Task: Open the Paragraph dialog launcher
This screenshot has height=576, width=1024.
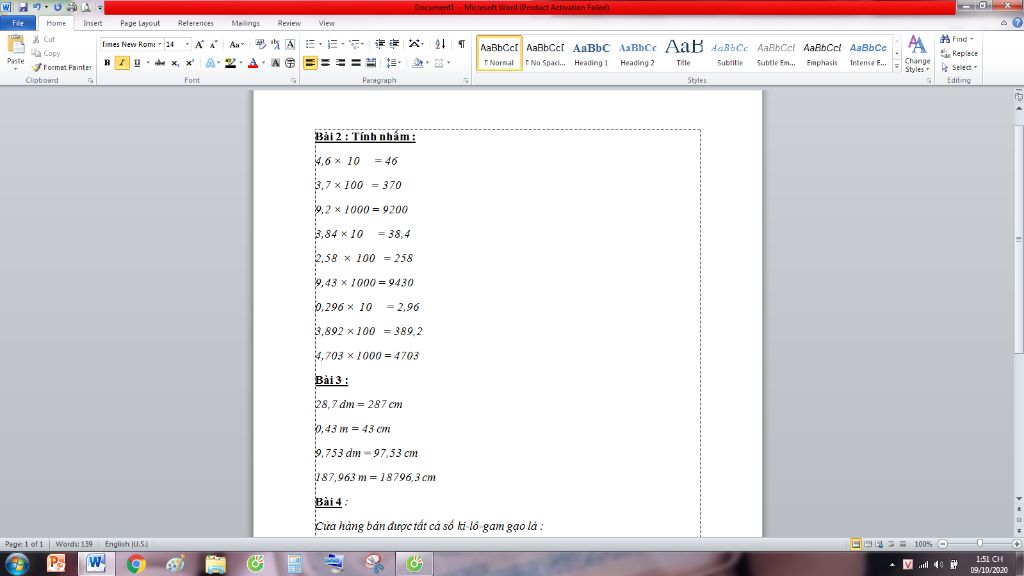Action: coord(466,80)
